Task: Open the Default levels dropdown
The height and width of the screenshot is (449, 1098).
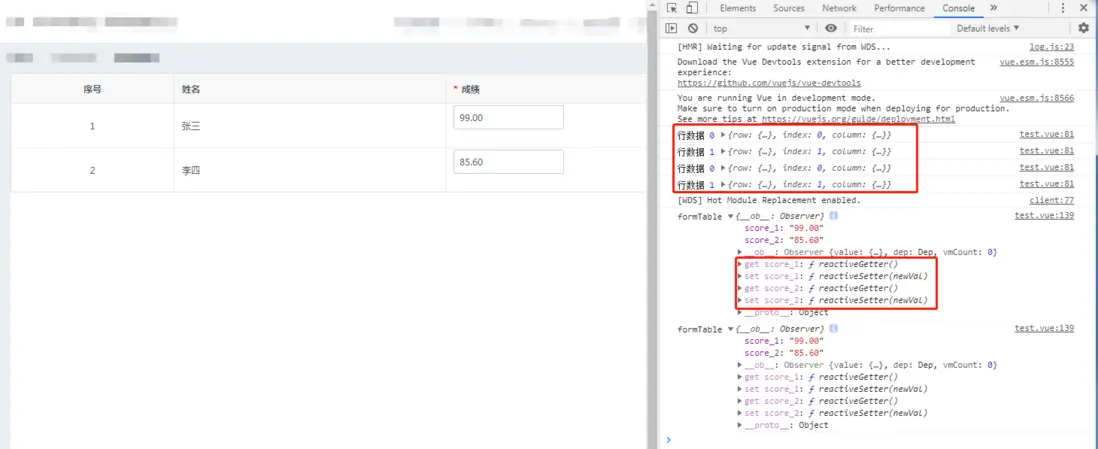Action: point(988,29)
